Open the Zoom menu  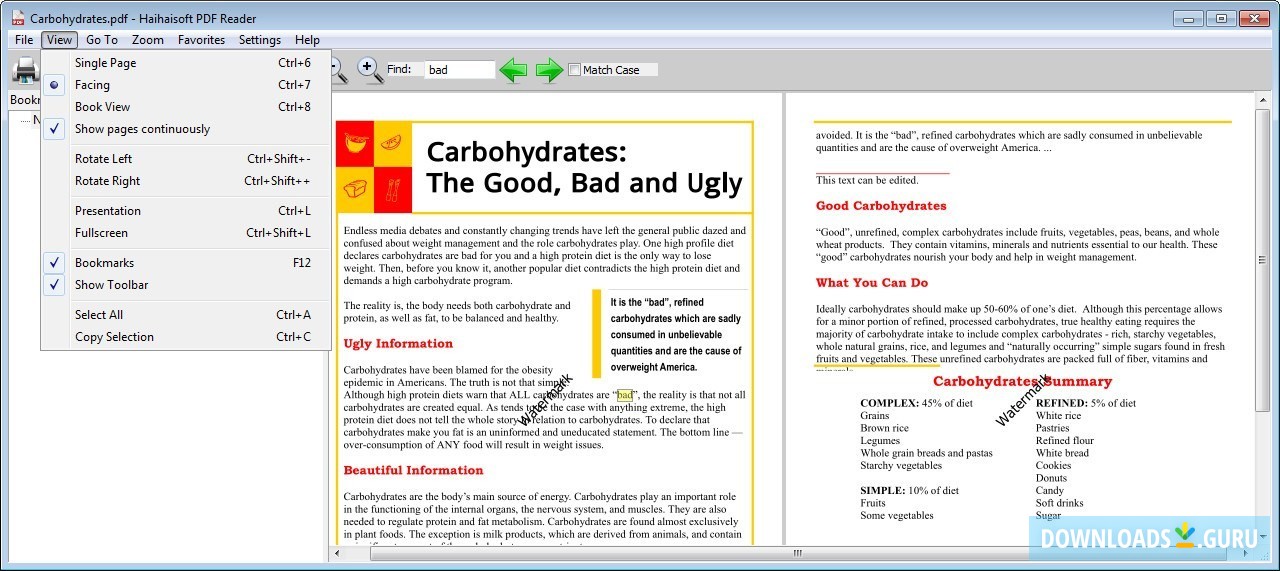(x=148, y=40)
